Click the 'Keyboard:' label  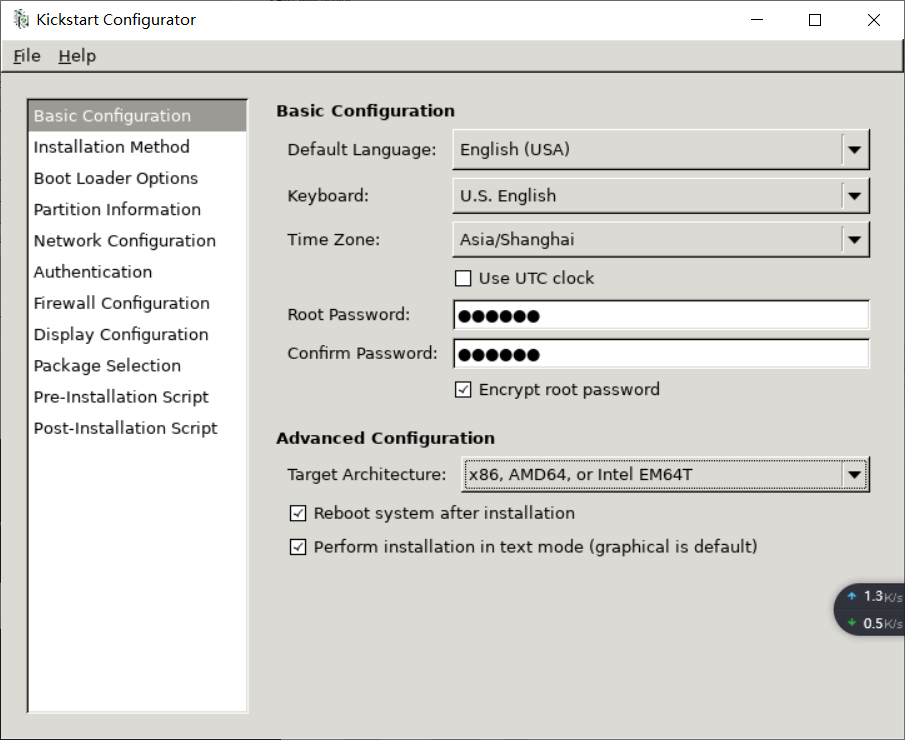[x=328, y=196]
